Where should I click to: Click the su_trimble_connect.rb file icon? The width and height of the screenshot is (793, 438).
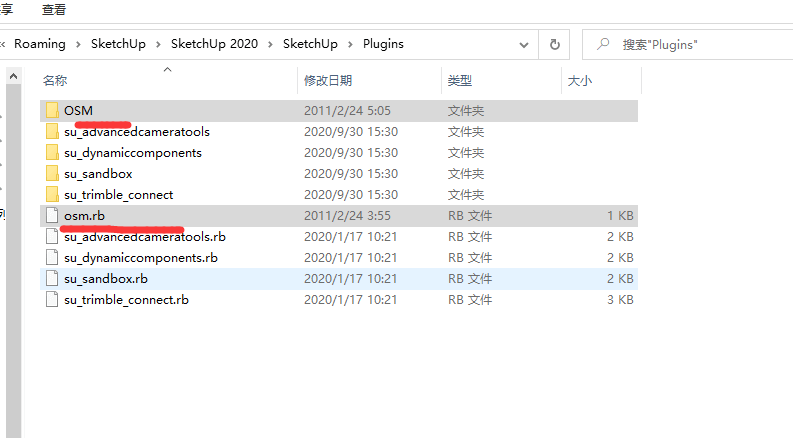click(52, 299)
